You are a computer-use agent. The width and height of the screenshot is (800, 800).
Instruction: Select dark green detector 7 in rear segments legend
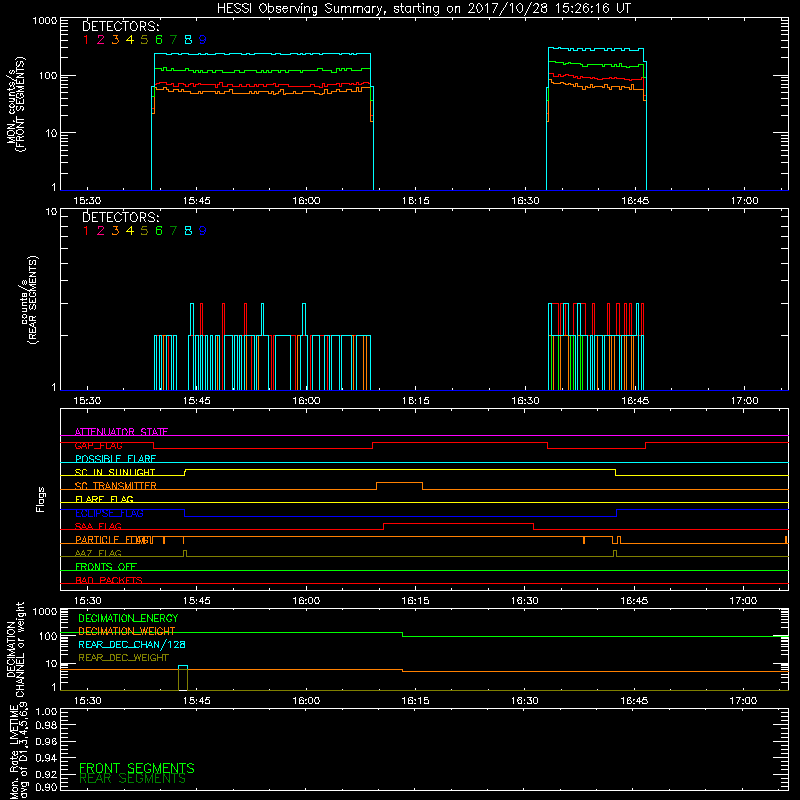click(x=173, y=231)
